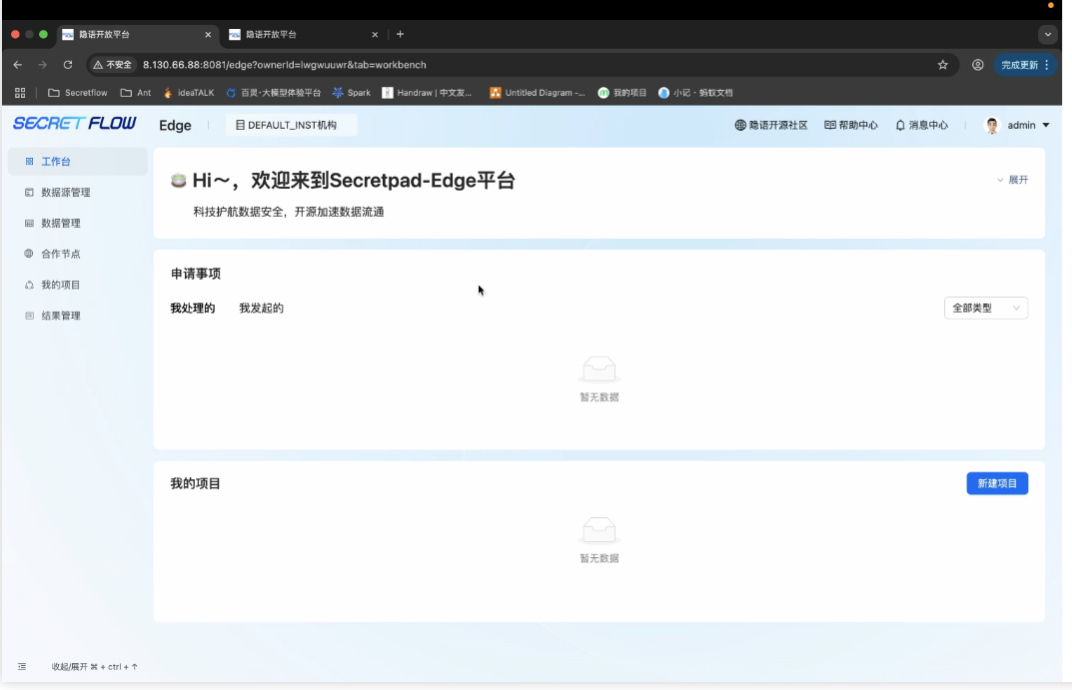This screenshot has height=690, width=1072.
Task: Click the 工作台 grid icon
Action: click(29, 161)
